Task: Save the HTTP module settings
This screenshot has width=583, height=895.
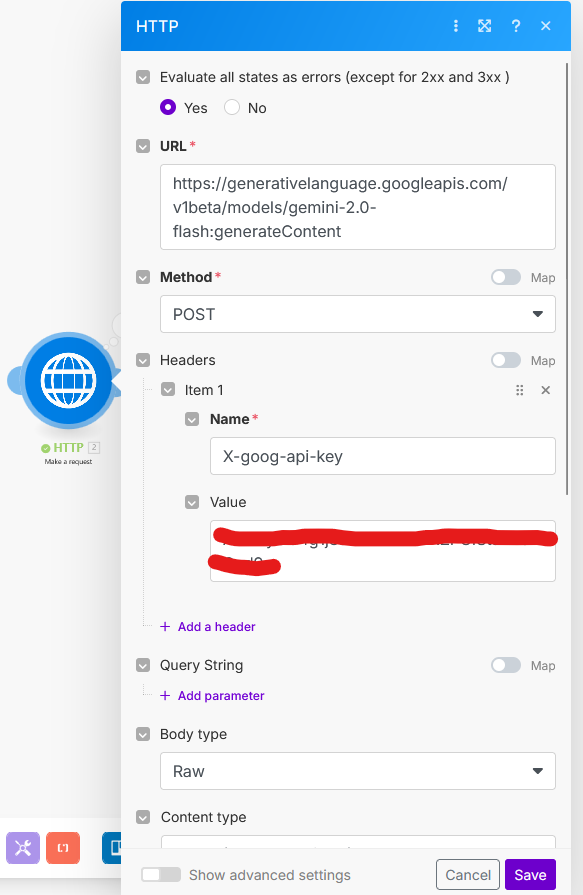Action: coord(530,874)
